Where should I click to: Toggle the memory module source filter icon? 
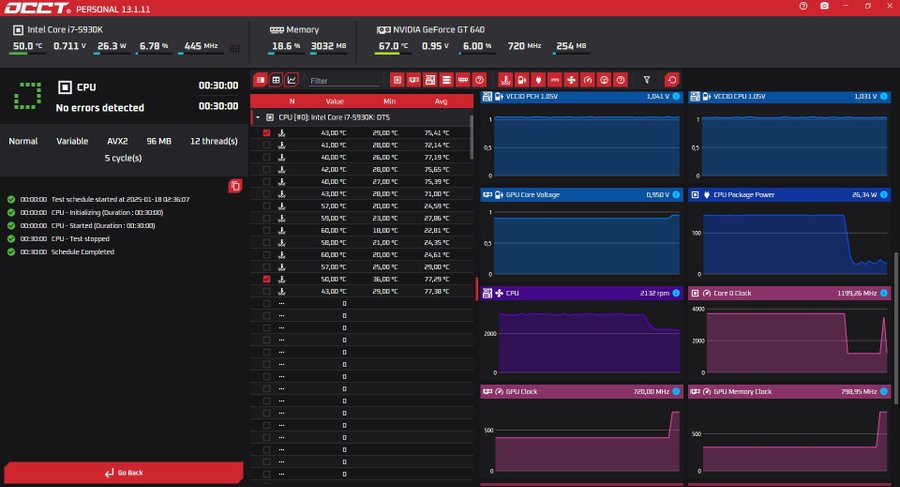click(463, 80)
